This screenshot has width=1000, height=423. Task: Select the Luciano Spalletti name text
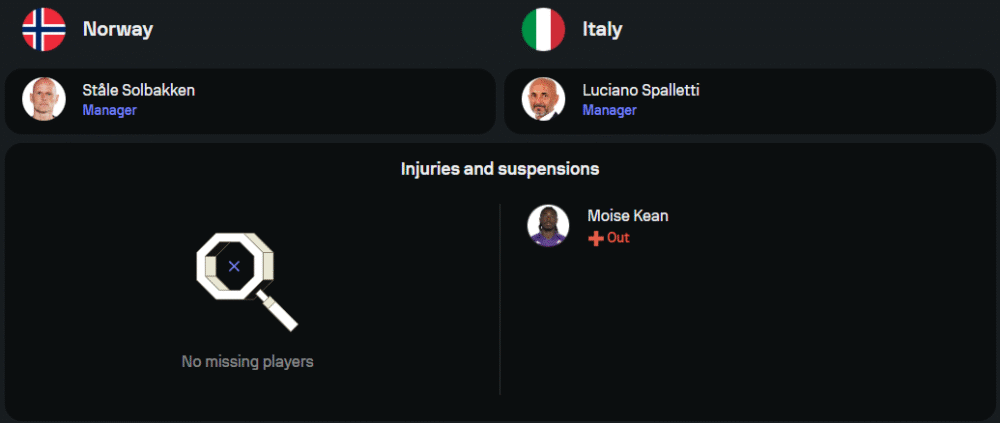pos(640,90)
